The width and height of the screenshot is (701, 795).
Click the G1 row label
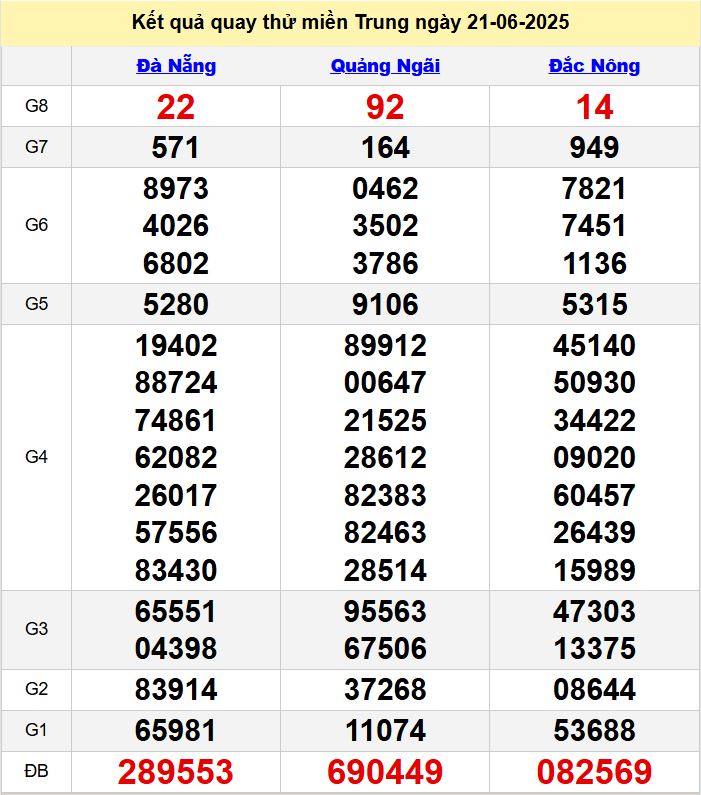[x=36, y=730]
